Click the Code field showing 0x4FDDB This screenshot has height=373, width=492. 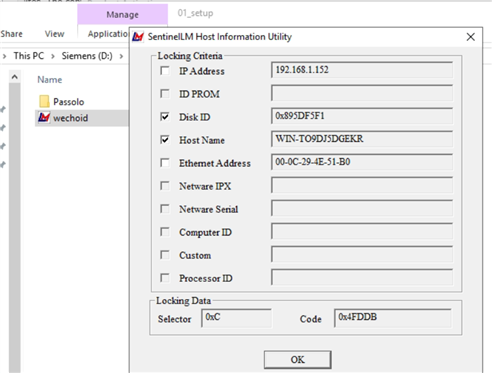click(393, 318)
